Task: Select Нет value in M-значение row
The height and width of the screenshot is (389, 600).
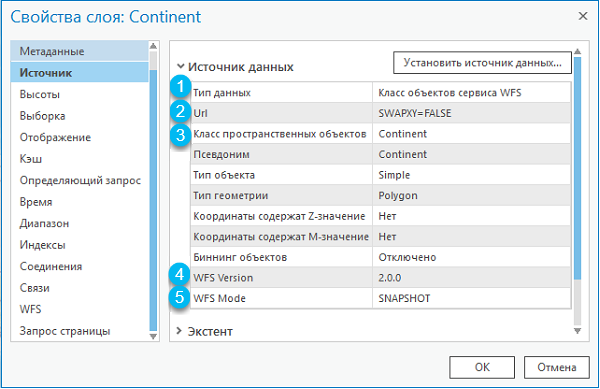Action: coord(387,237)
